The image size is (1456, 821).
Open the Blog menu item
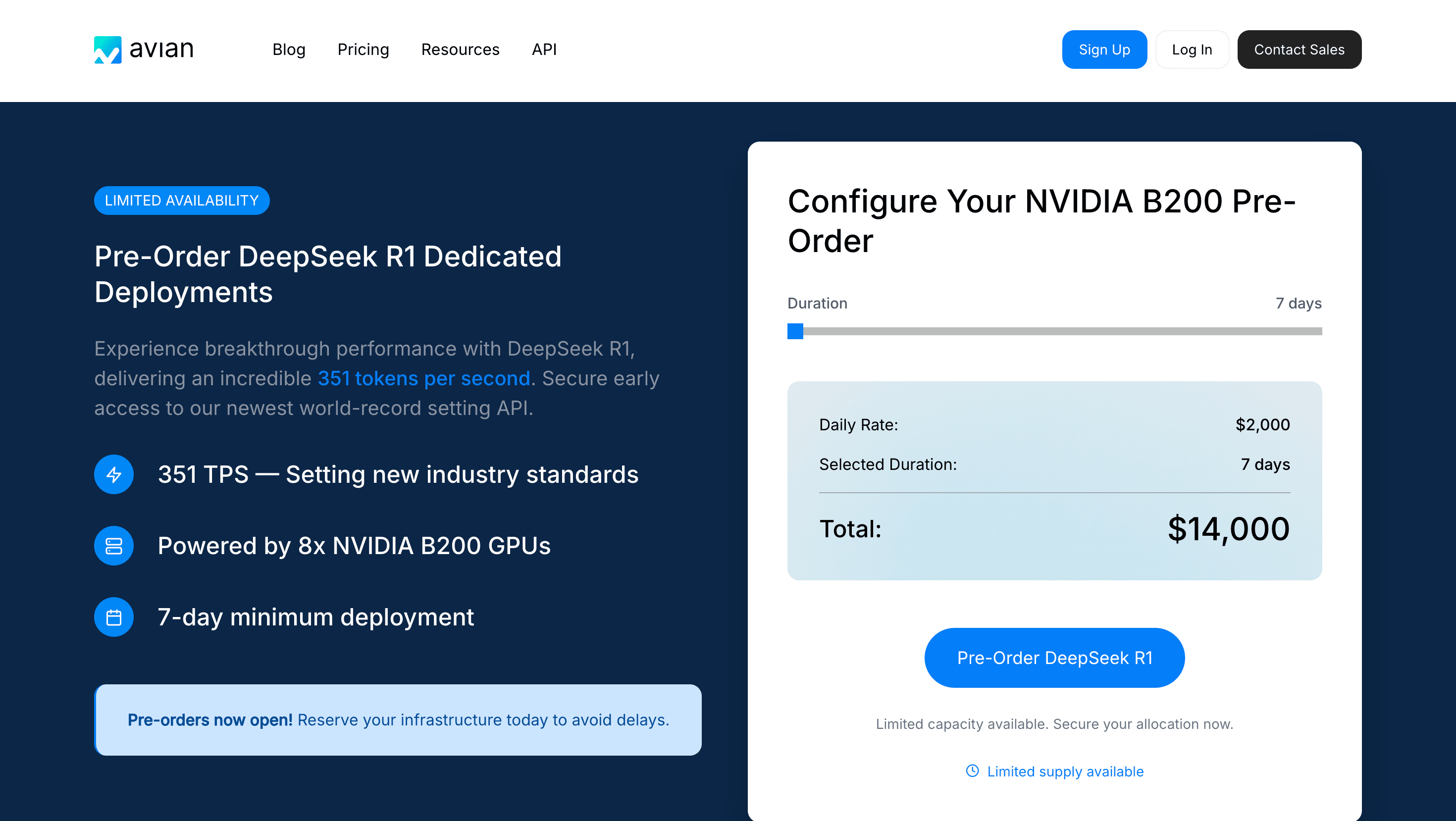[x=289, y=50]
